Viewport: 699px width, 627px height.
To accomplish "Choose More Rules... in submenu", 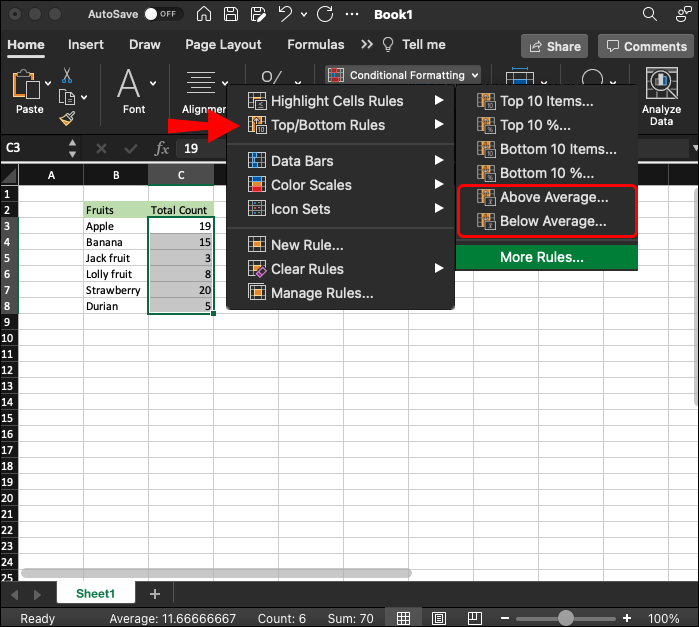I will point(541,257).
